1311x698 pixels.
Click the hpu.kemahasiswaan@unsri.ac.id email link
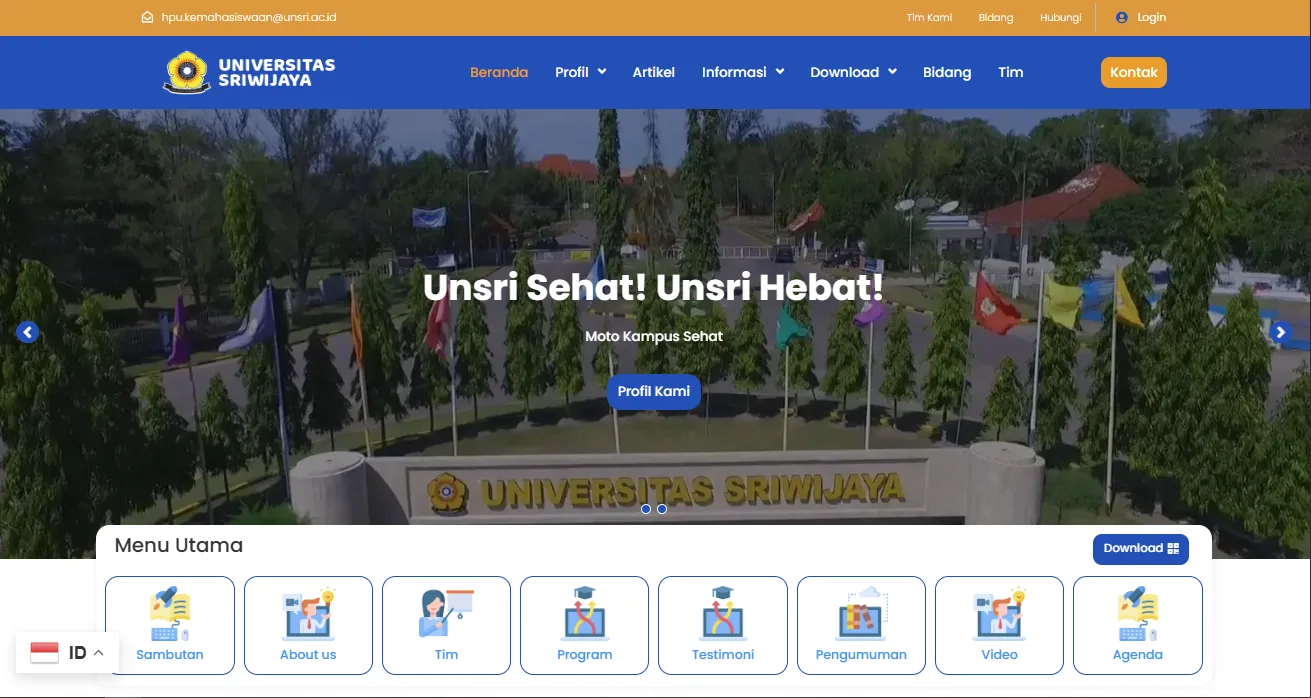click(249, 17)
